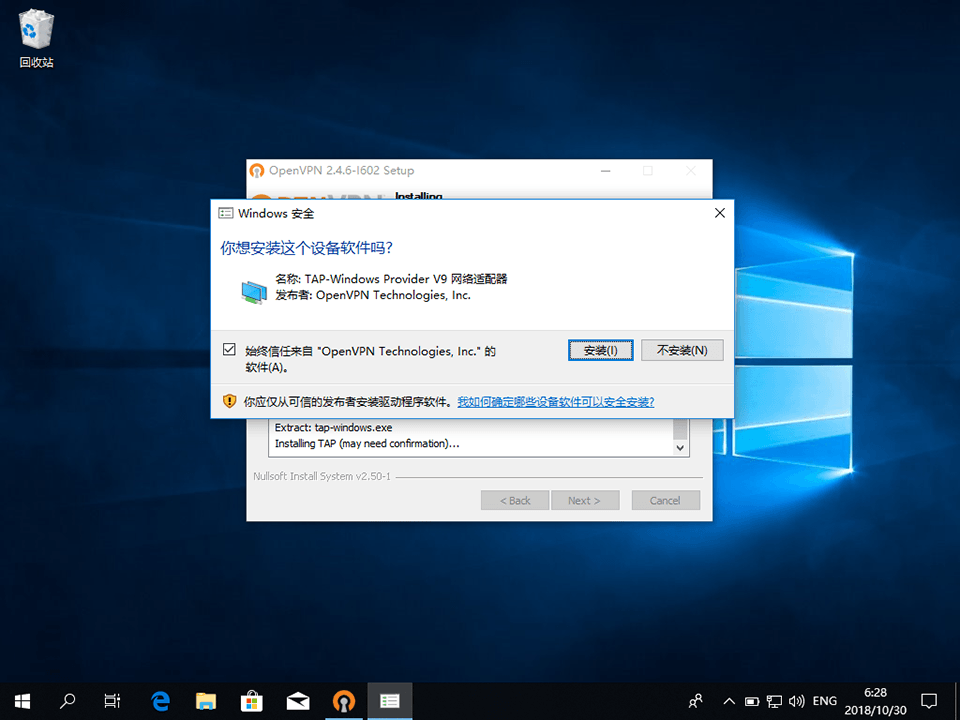Select 'Extract: tap-windows.exe' log line
Screen dimensions: 960x720
tap(333, 427)
